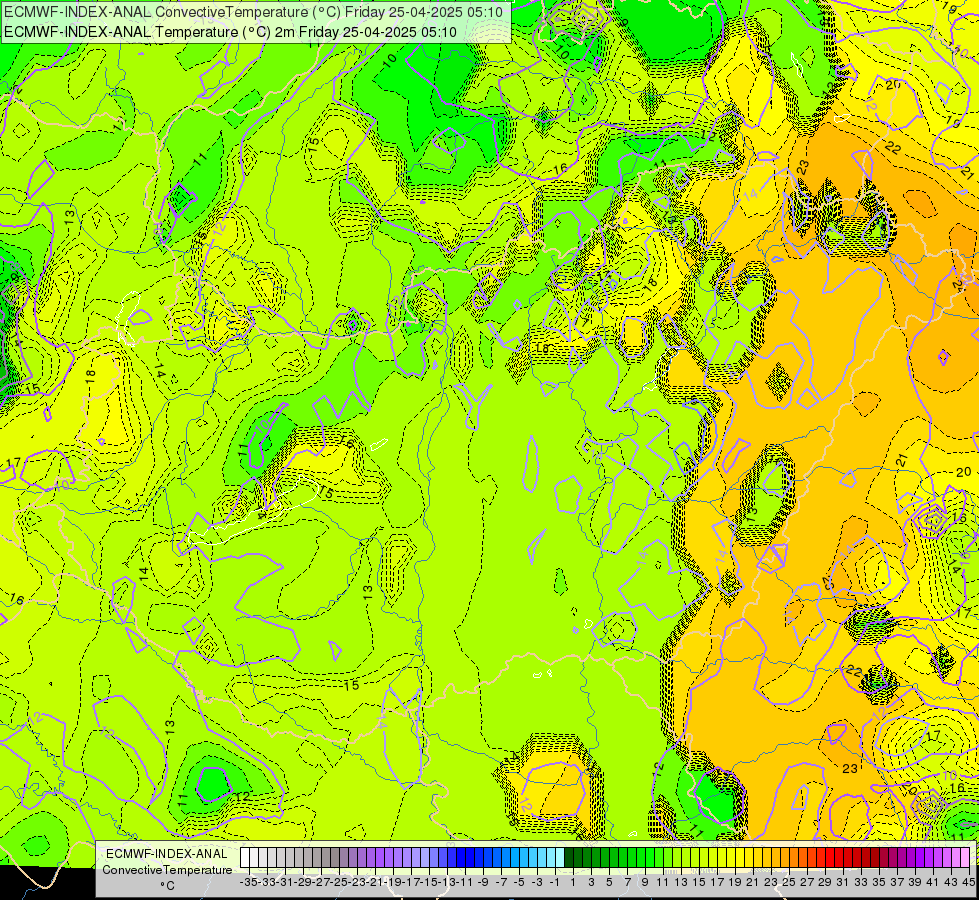Select the pink swatch above legend value 45
The height and width of the screenshot is (900, 979).
coord(965,857)
